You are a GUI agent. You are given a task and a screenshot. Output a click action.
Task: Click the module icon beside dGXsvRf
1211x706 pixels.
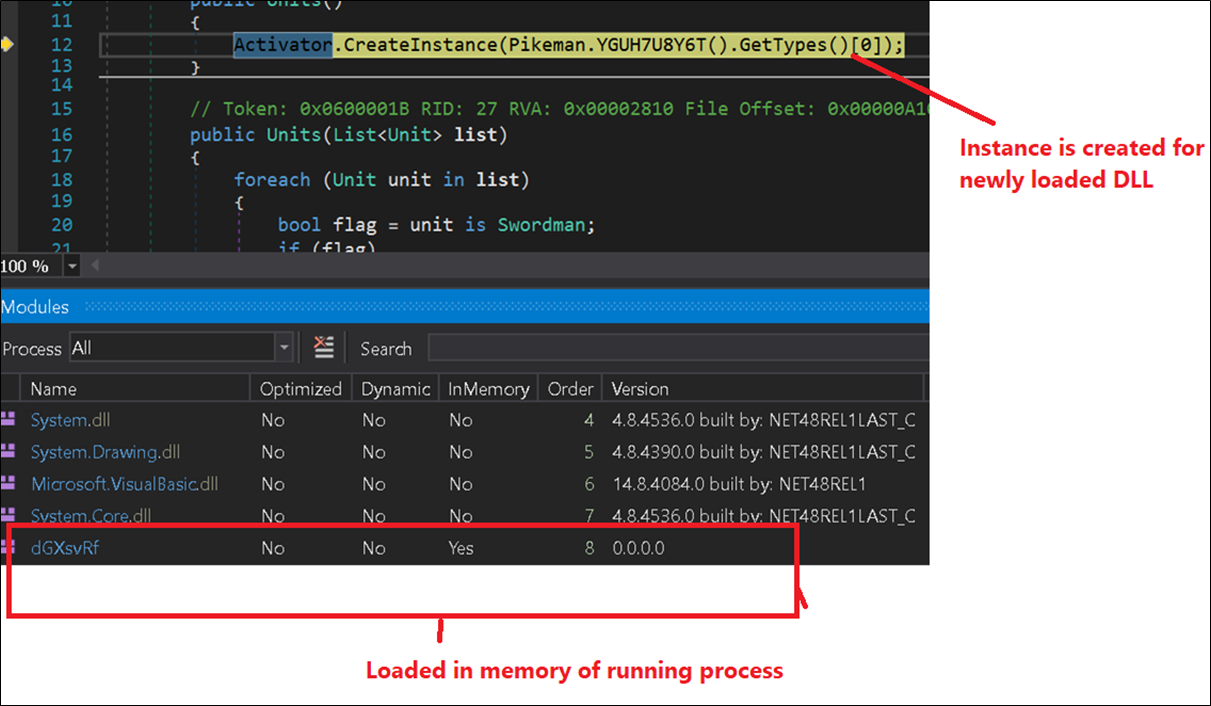click(9, 548)
